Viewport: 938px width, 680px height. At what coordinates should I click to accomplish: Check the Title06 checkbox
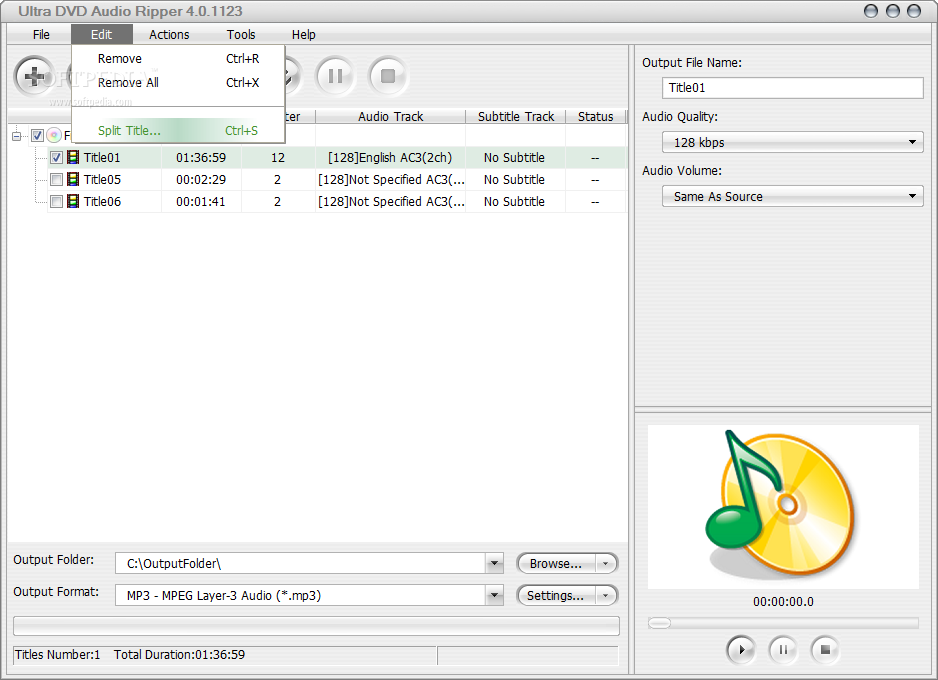(56, 202)
